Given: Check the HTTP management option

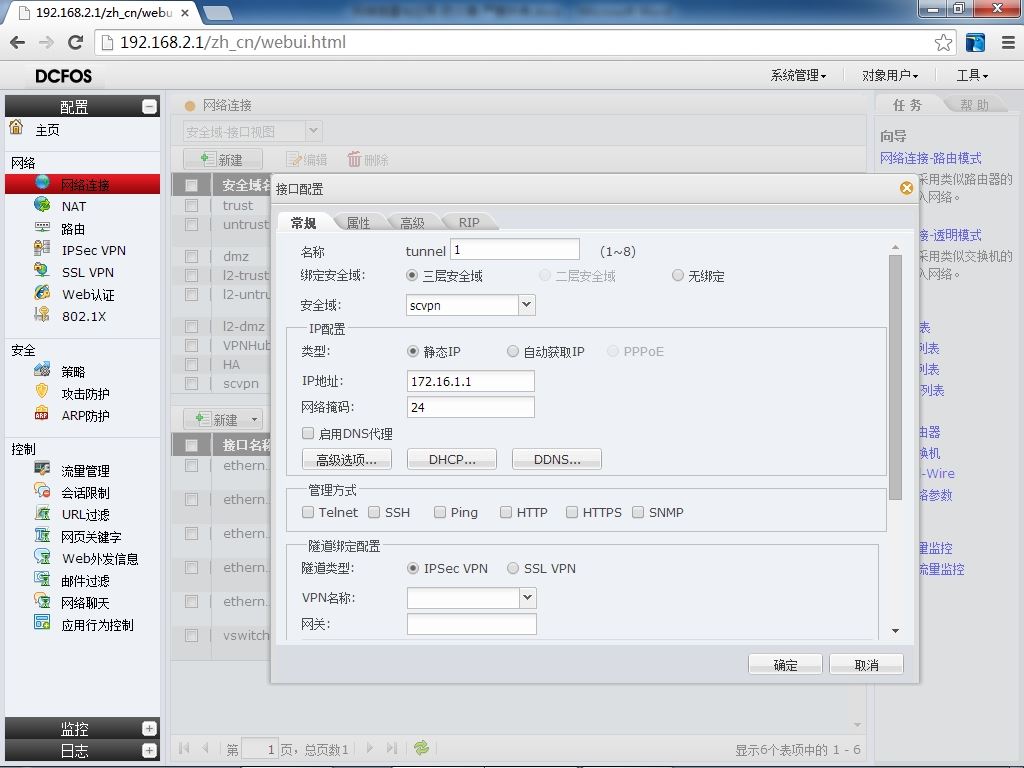Looking at the screenshot, I should point(506,512).
